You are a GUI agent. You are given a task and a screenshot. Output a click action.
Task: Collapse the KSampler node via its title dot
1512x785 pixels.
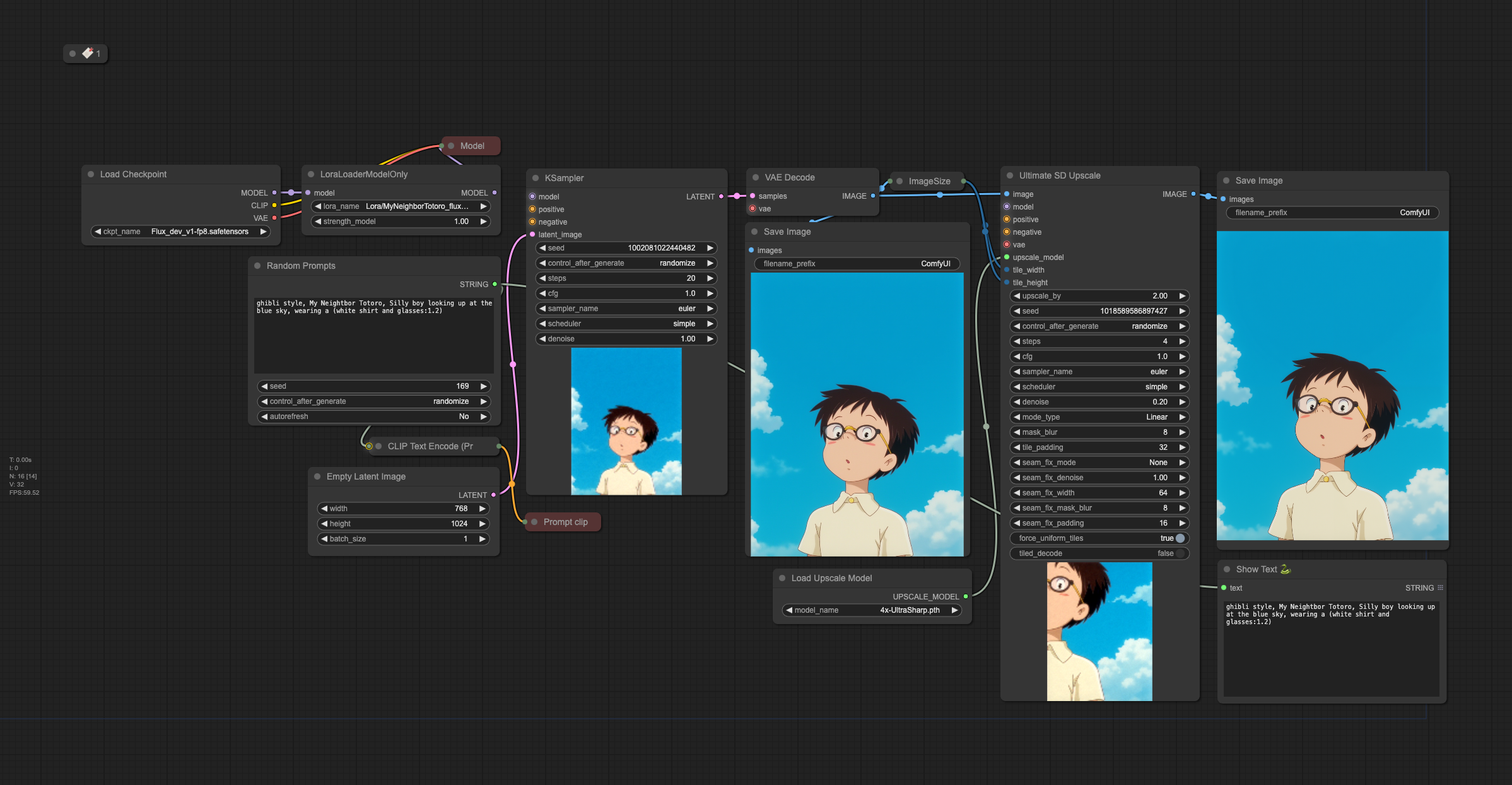pyautogui.click(x=536, y=178)
